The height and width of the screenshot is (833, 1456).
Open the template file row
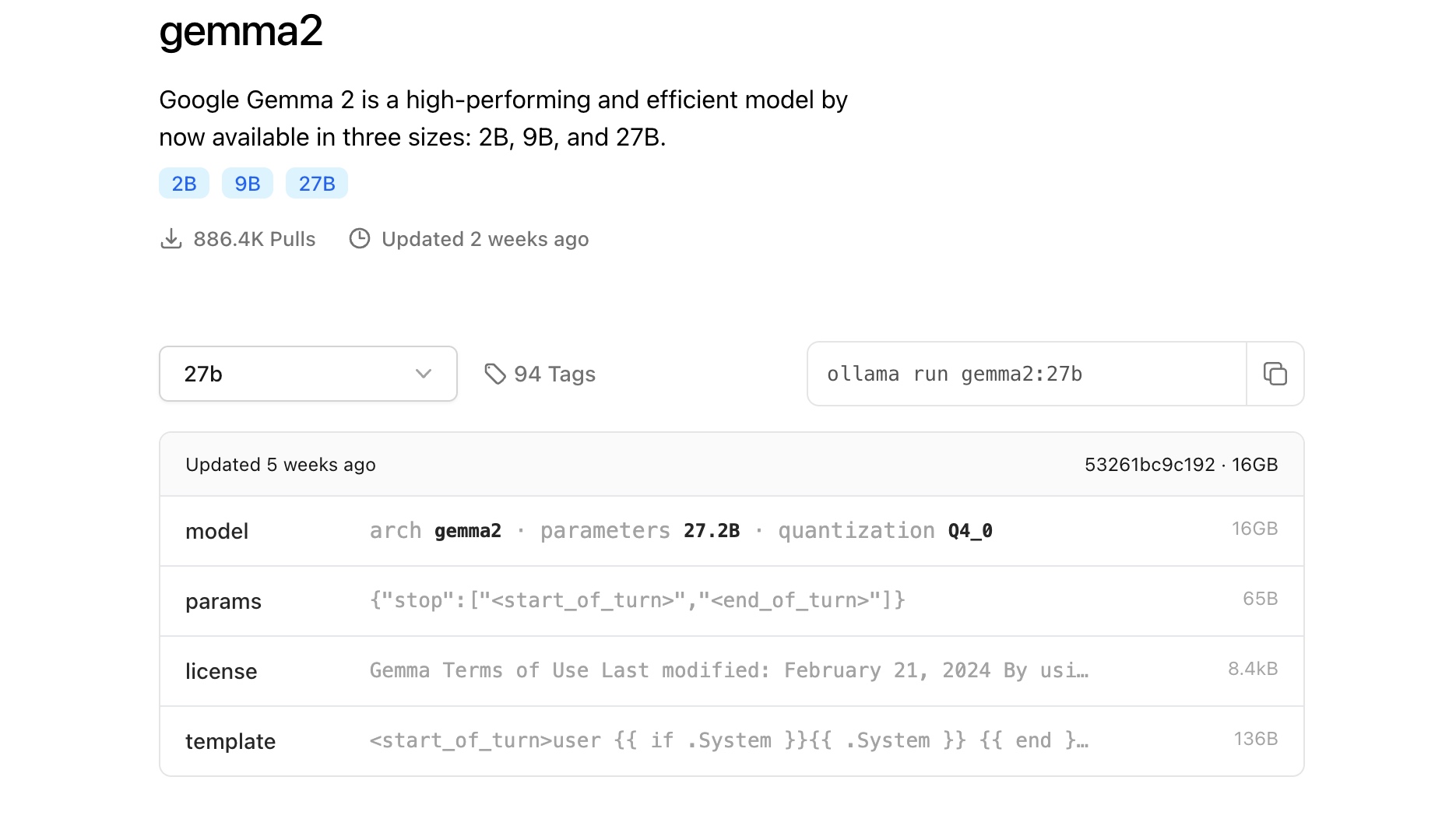click(732, 741)
